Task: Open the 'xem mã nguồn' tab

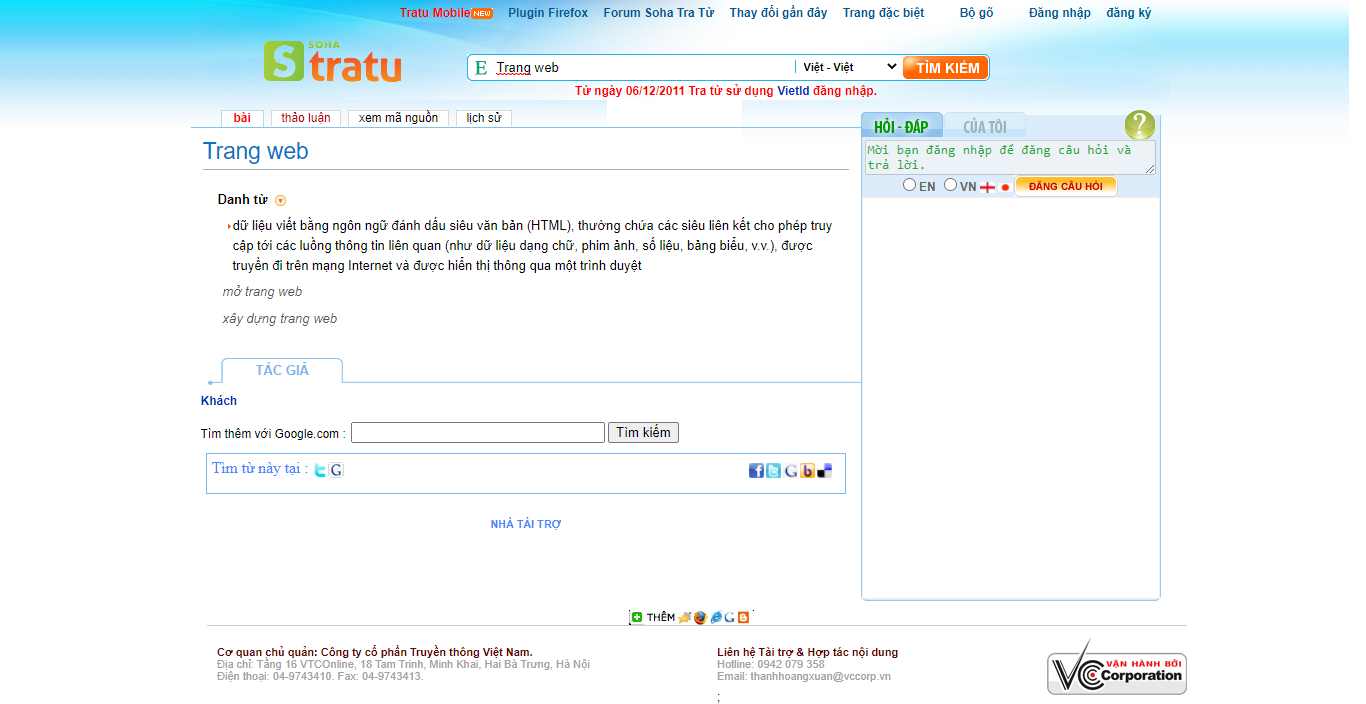Action: point(398,117)
